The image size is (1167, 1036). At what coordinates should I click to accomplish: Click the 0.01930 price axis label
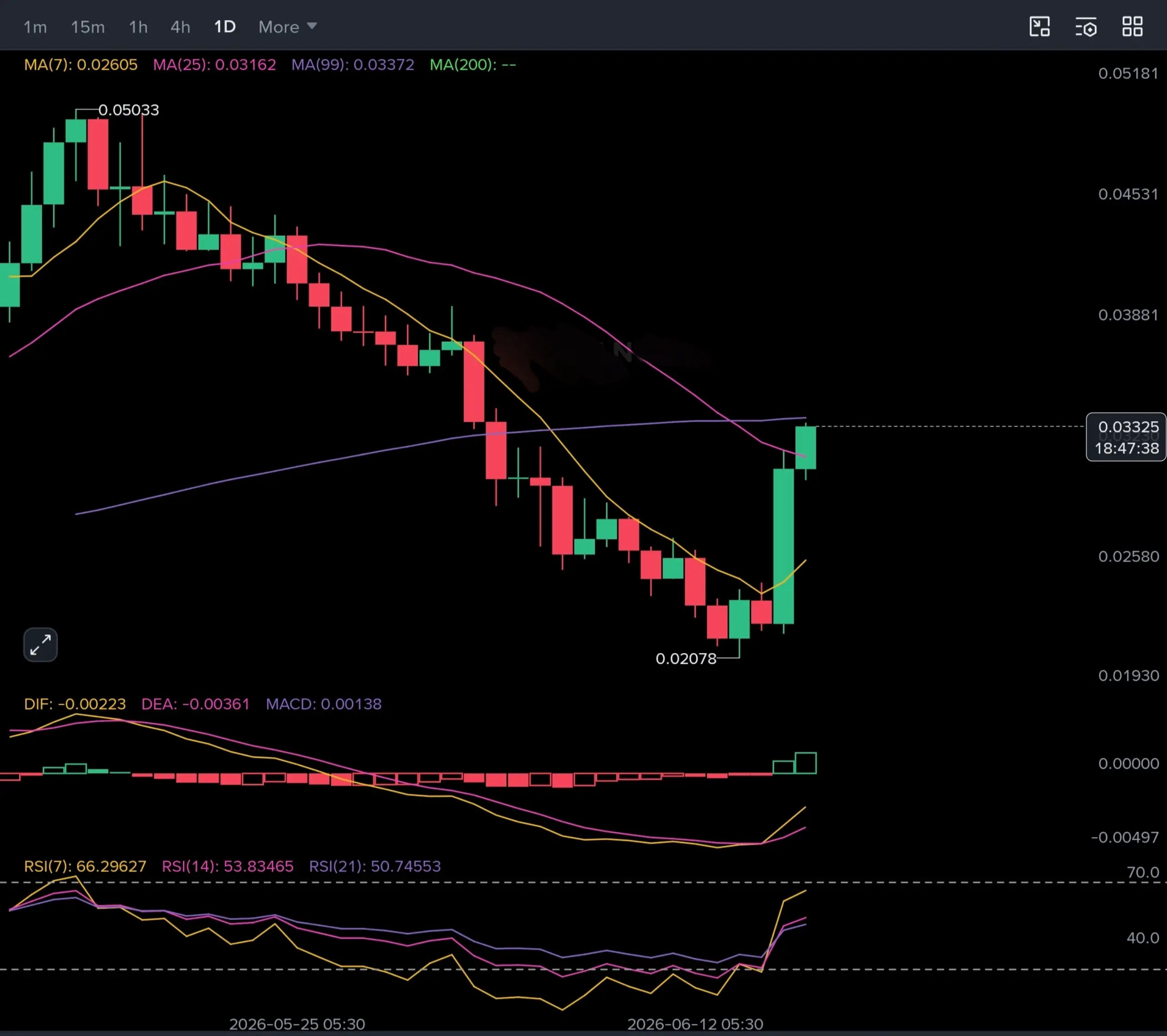coord(1128,676)
